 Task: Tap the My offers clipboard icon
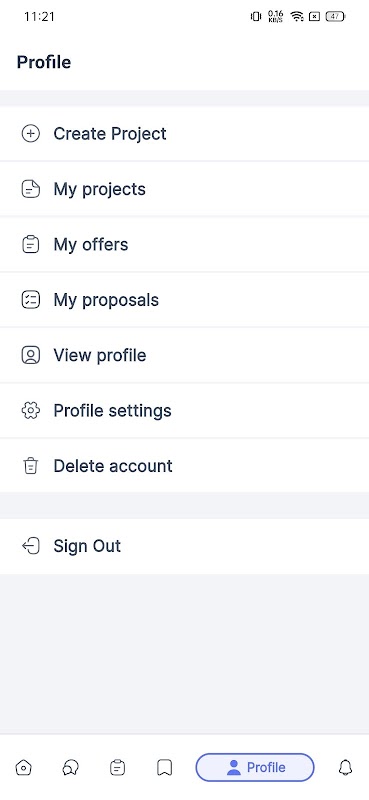point(31,244)
